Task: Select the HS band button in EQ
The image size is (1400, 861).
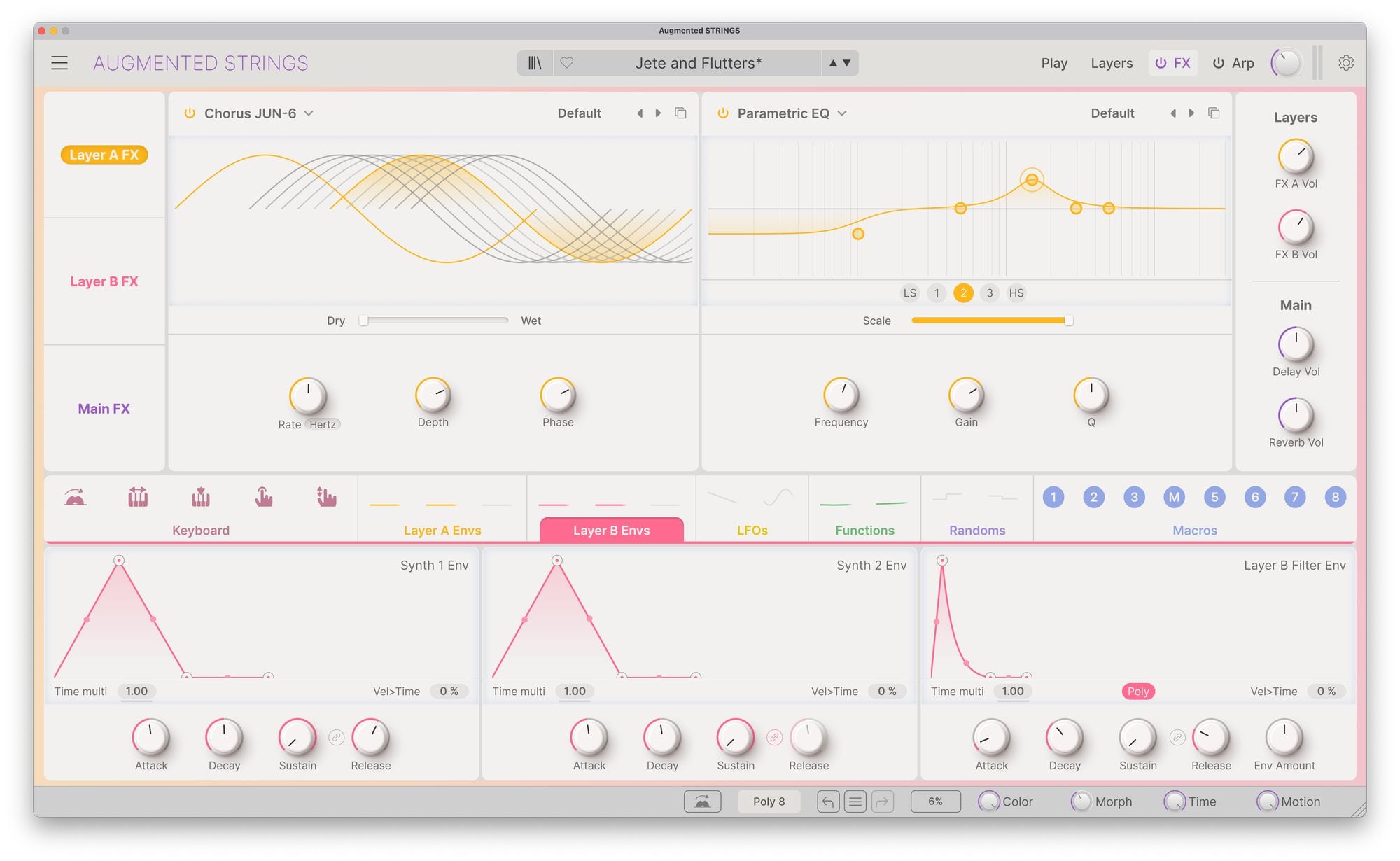Action: (x=1016, y=293)
